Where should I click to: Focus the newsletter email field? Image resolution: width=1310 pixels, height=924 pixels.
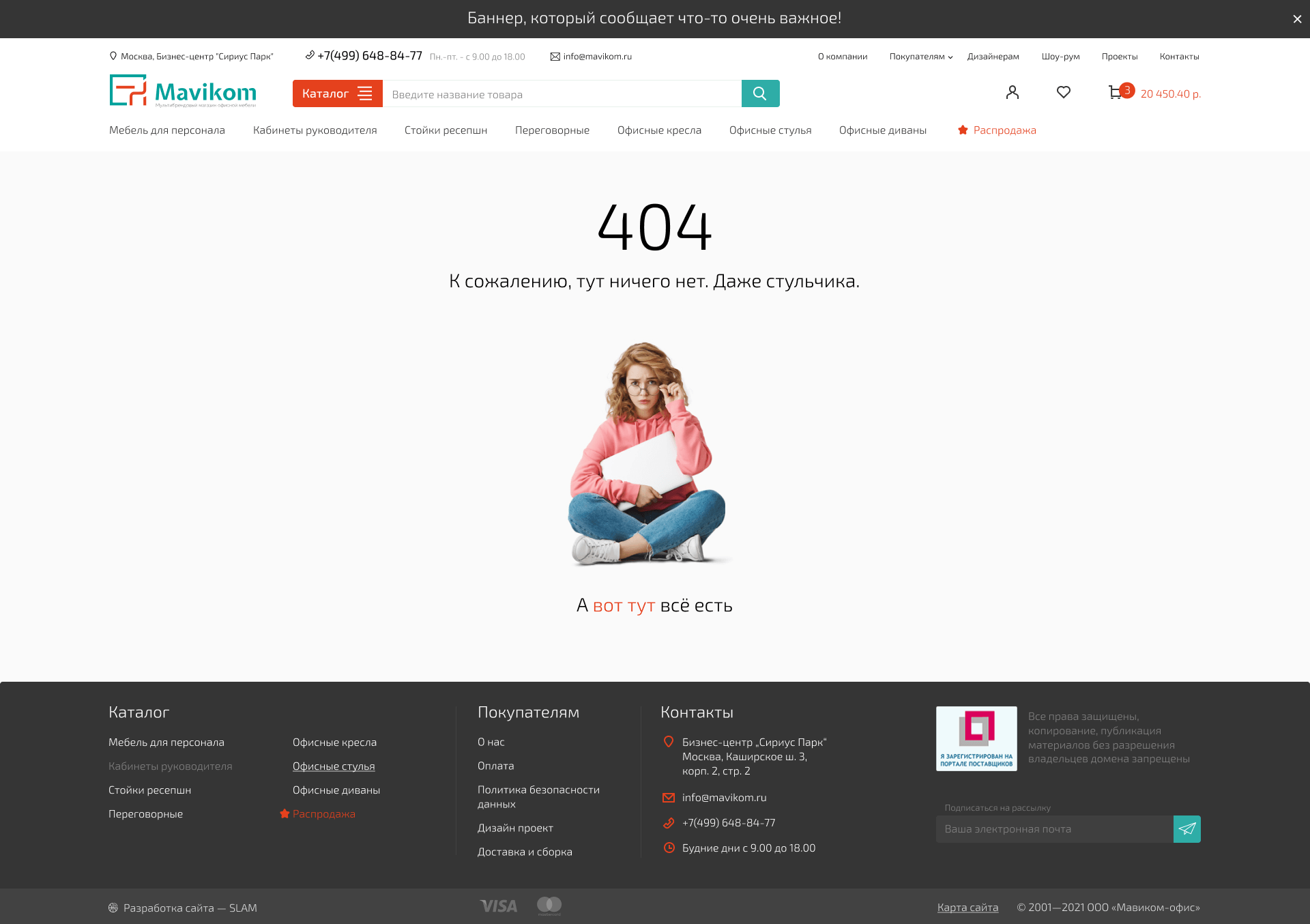pos(1054,829)
